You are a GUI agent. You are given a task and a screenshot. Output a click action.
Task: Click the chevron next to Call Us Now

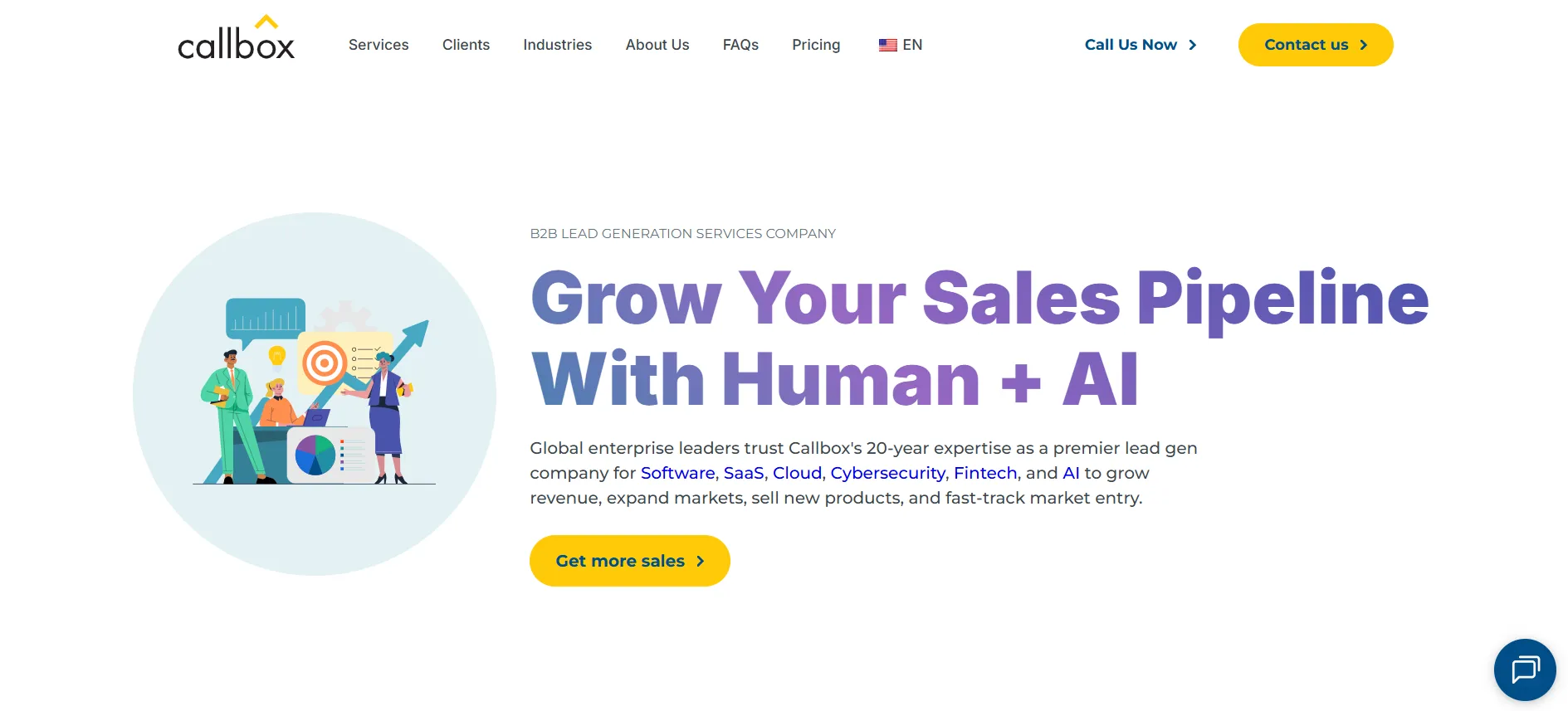coord(1194,45)
